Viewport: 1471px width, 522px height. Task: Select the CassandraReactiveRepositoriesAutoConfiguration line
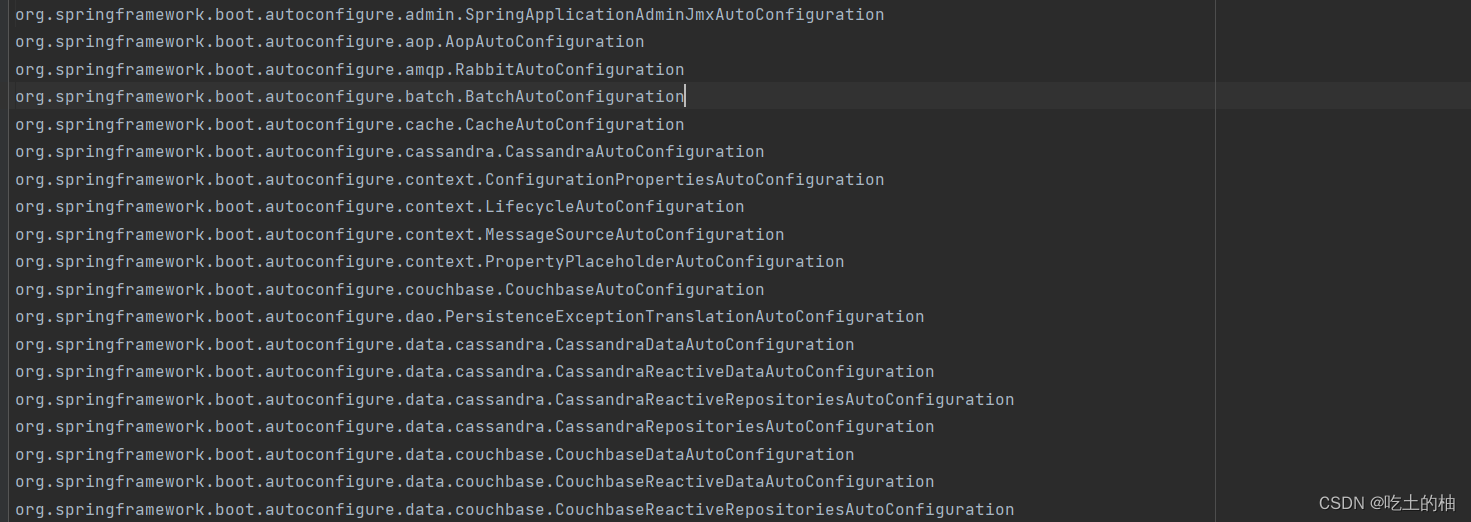coord(515,400)
